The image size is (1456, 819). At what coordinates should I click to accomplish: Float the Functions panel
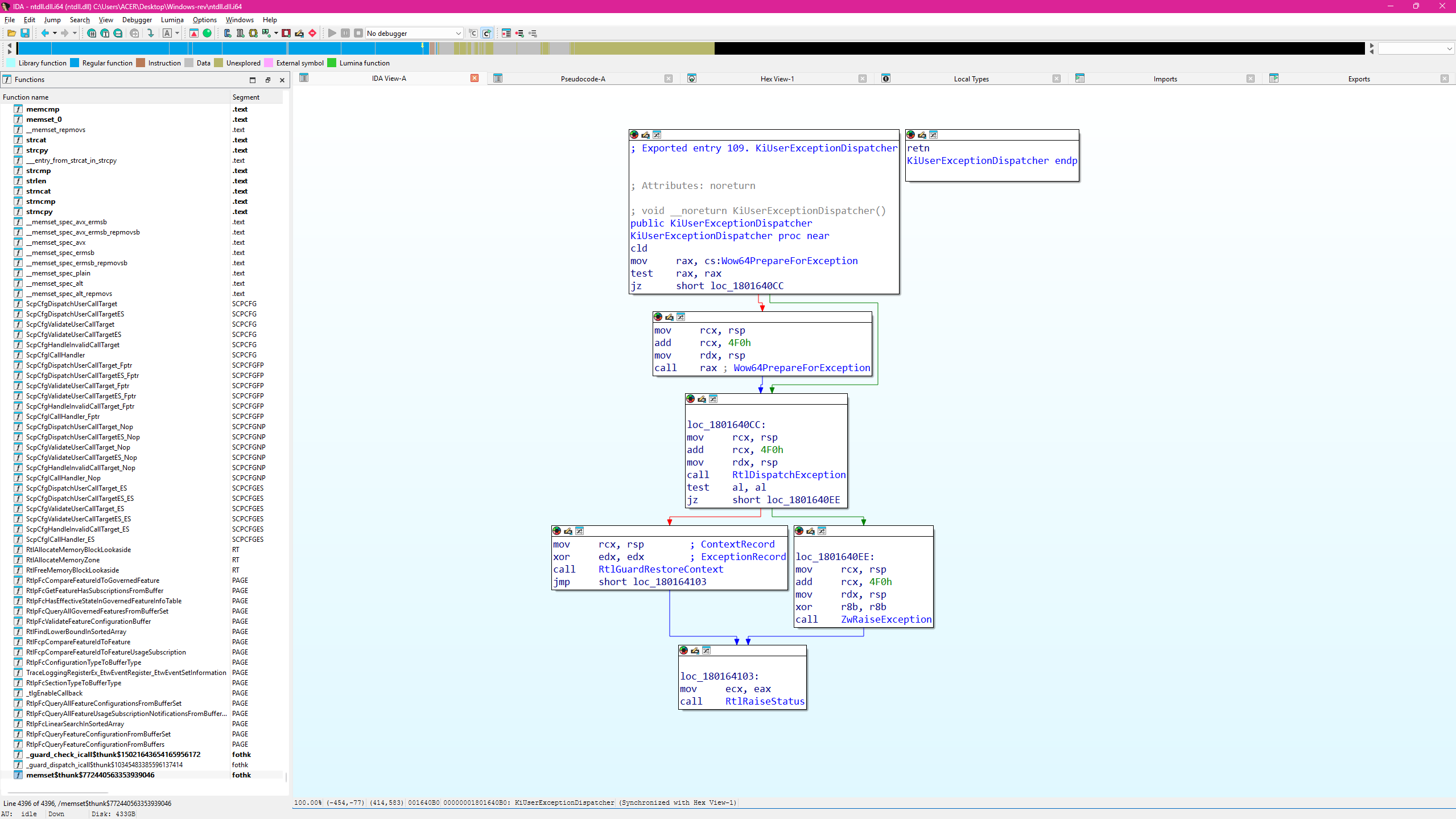tap(267, 80)
